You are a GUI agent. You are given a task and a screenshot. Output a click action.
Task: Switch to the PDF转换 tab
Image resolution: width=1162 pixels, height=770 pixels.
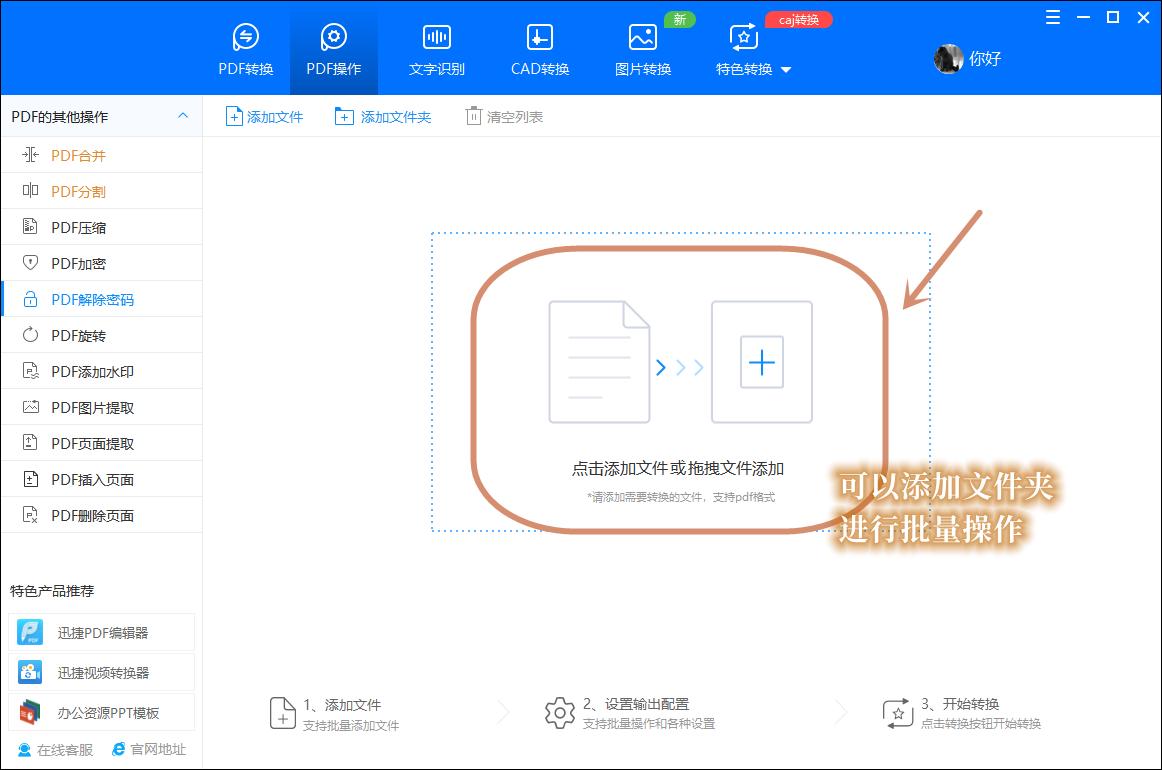pos(245,48)
